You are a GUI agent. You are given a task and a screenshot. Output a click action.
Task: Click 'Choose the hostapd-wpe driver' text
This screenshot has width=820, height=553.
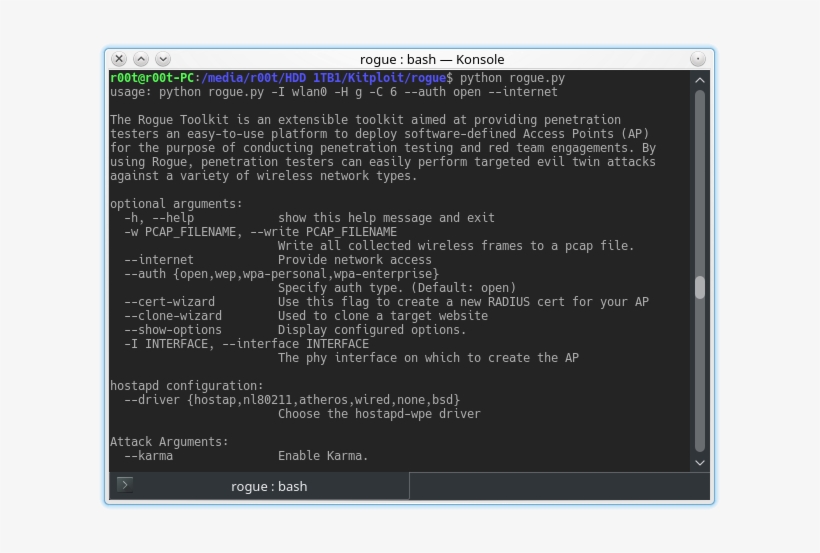379,414
